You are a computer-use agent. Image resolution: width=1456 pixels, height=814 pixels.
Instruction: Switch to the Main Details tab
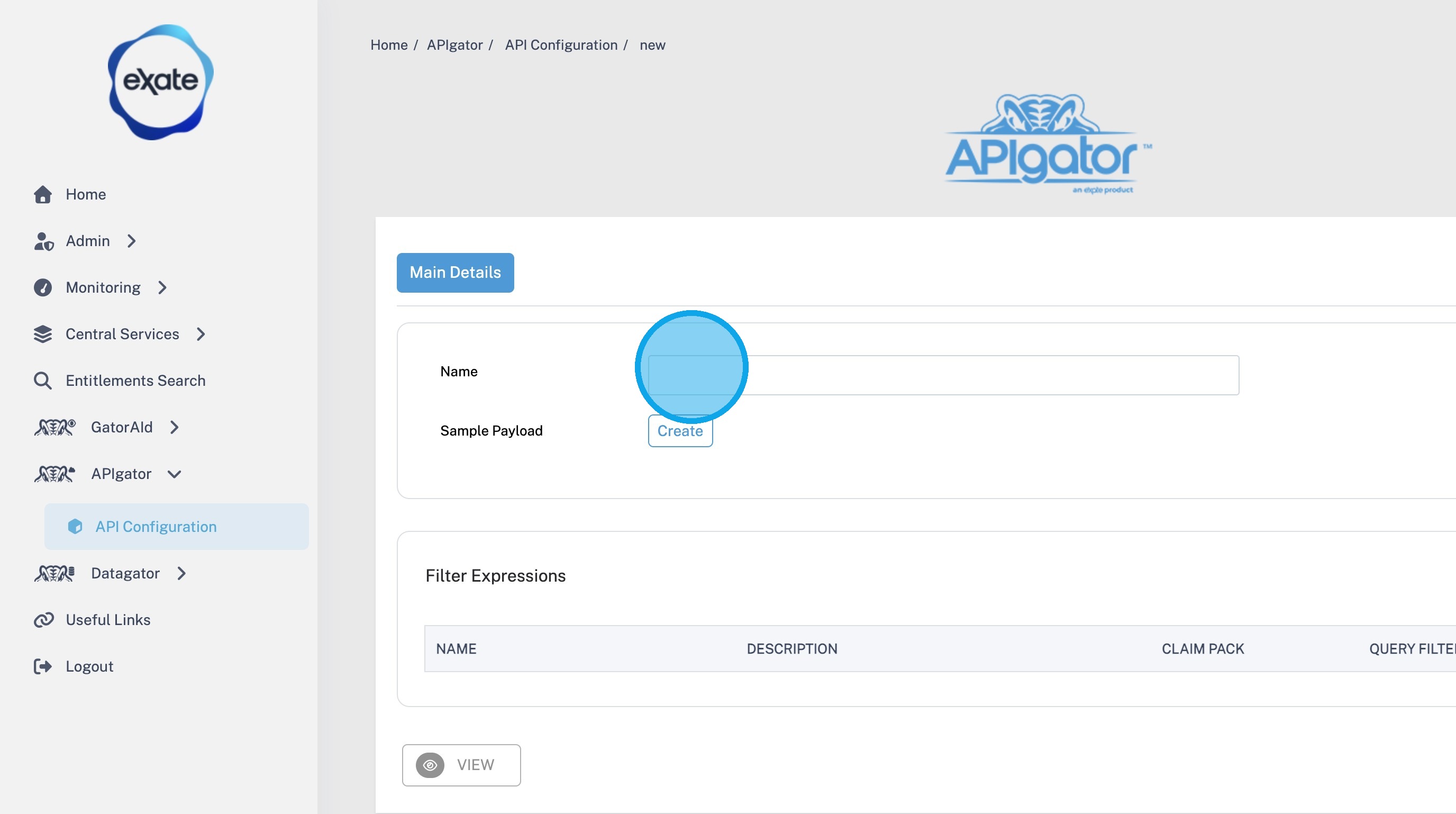click(x=456, y=273)
